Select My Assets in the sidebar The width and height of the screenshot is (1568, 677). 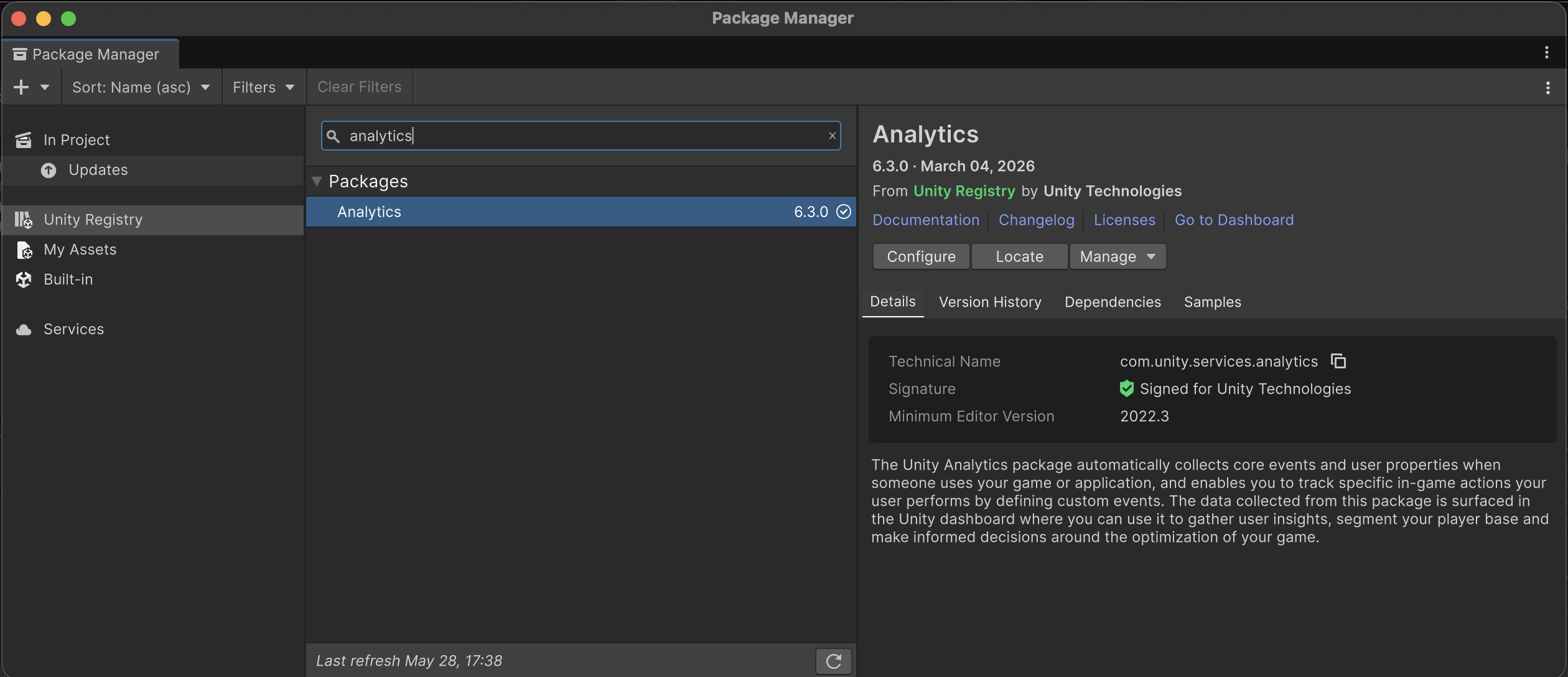[153, 250]
